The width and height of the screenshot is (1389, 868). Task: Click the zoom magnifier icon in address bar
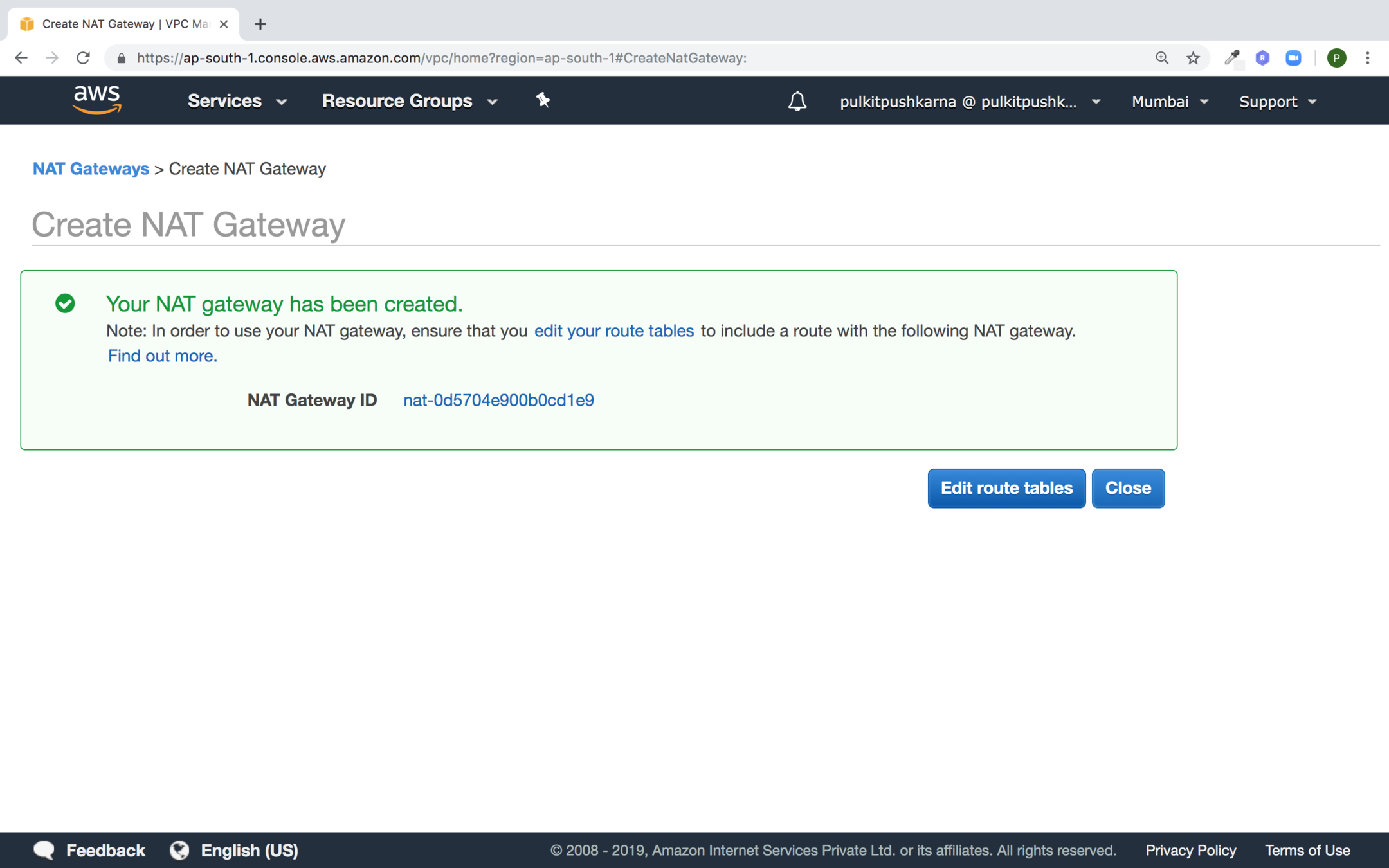click(1161, 58)
